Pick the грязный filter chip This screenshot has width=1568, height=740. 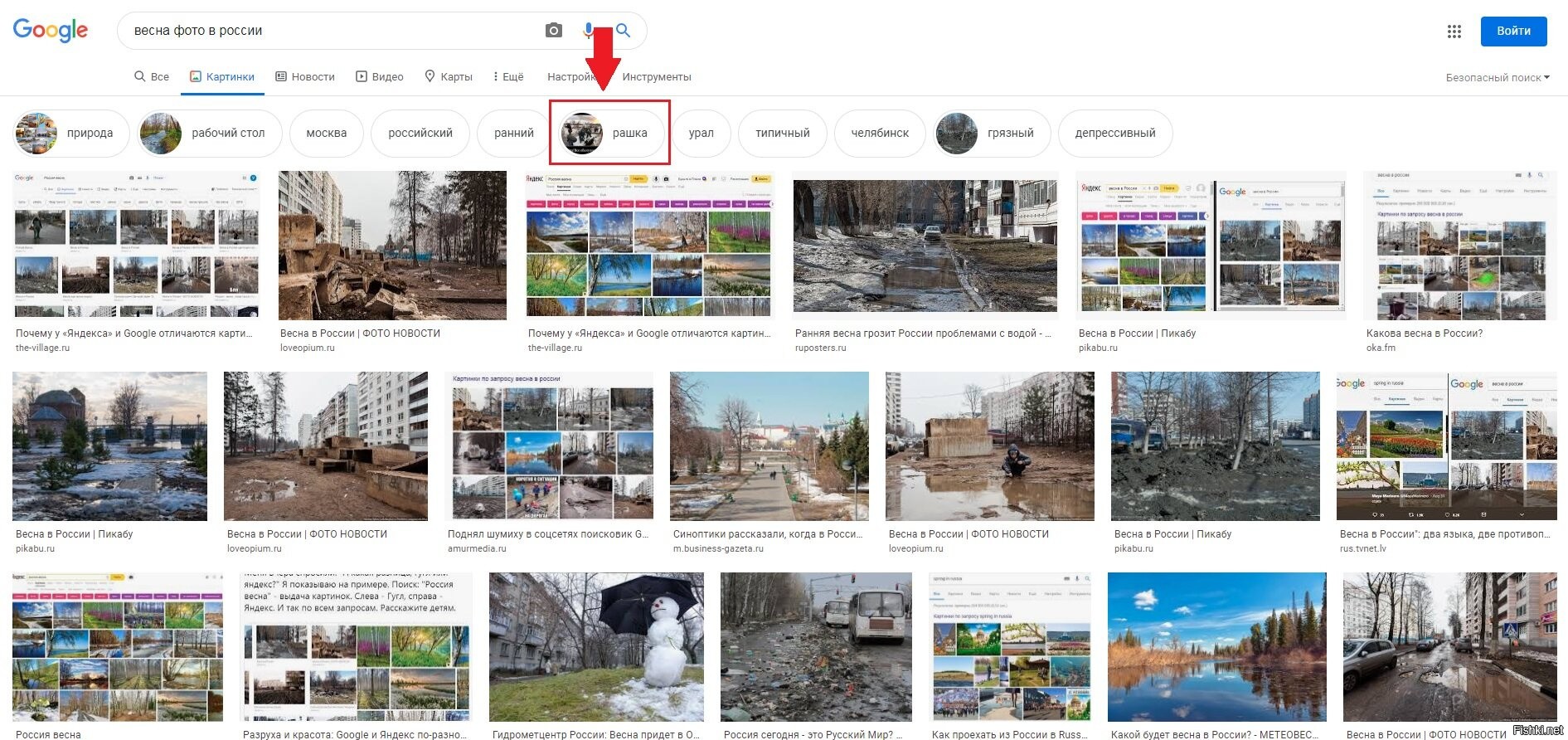(992, 133)
